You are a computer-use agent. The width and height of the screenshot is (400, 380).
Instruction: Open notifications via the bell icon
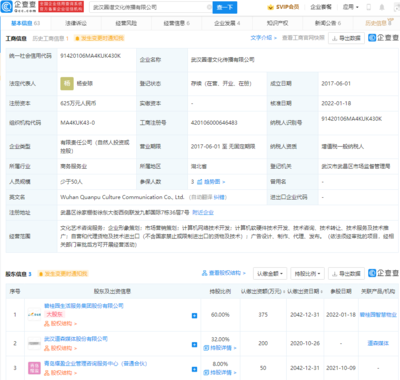(382, 7)
